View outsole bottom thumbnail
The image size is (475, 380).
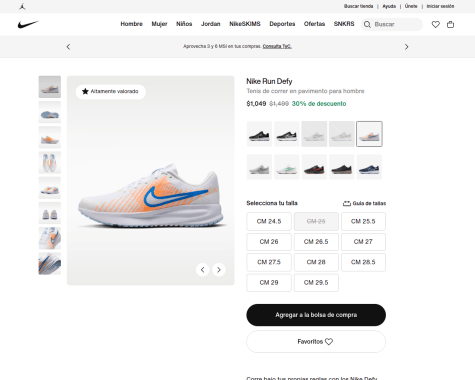(50, 112)
